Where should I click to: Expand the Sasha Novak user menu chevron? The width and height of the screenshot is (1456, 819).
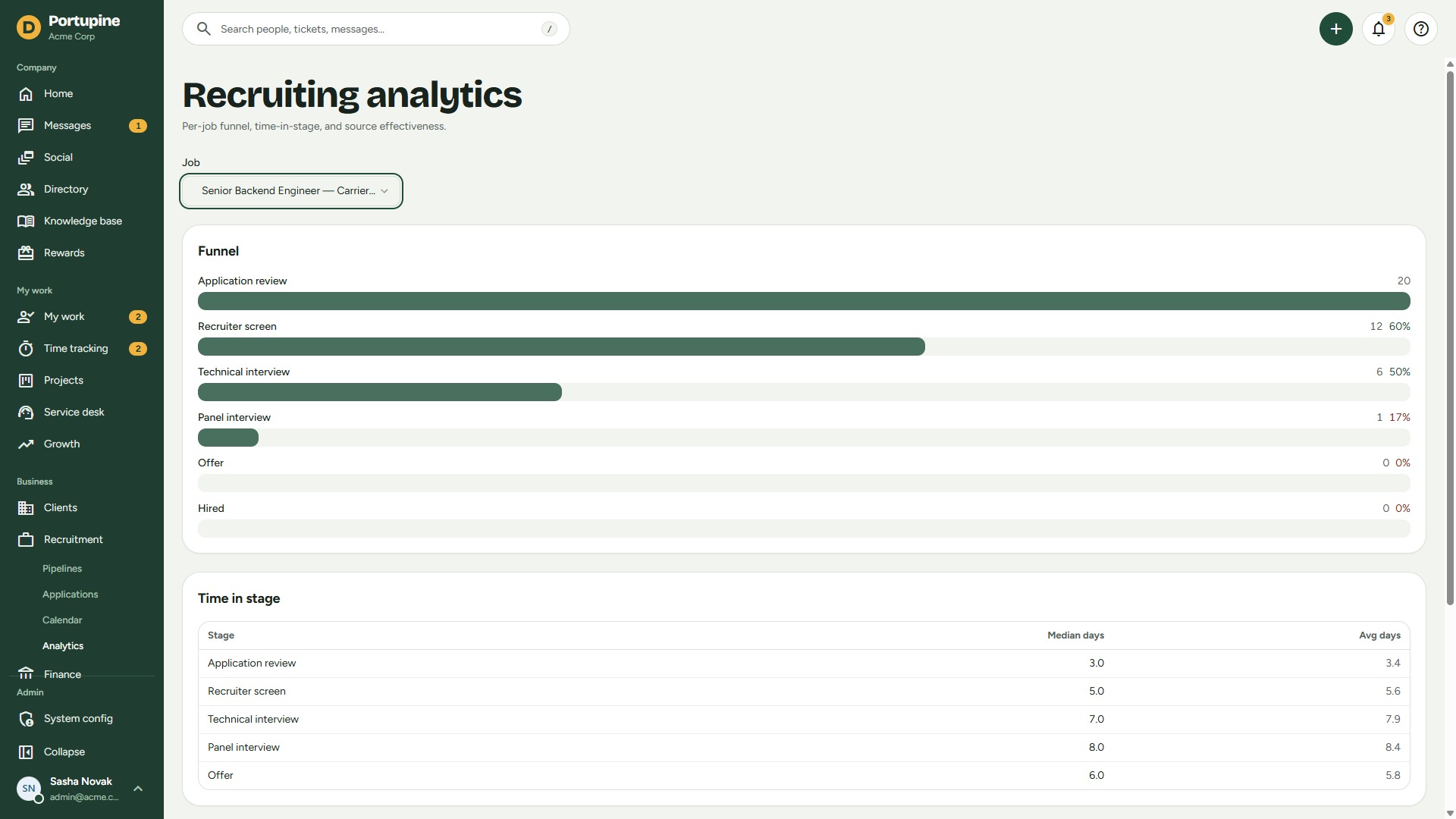tap(138, 789)
